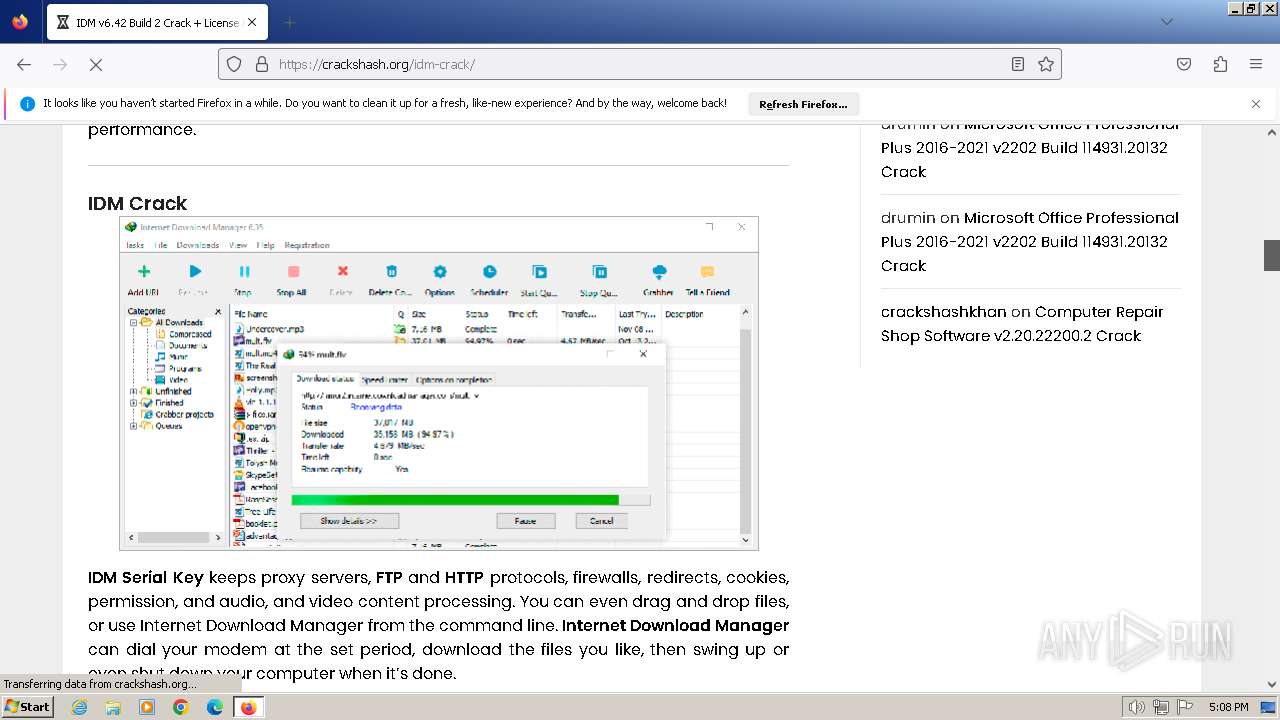
Task: Open network status tray icon
Action: click(1161, 707)
